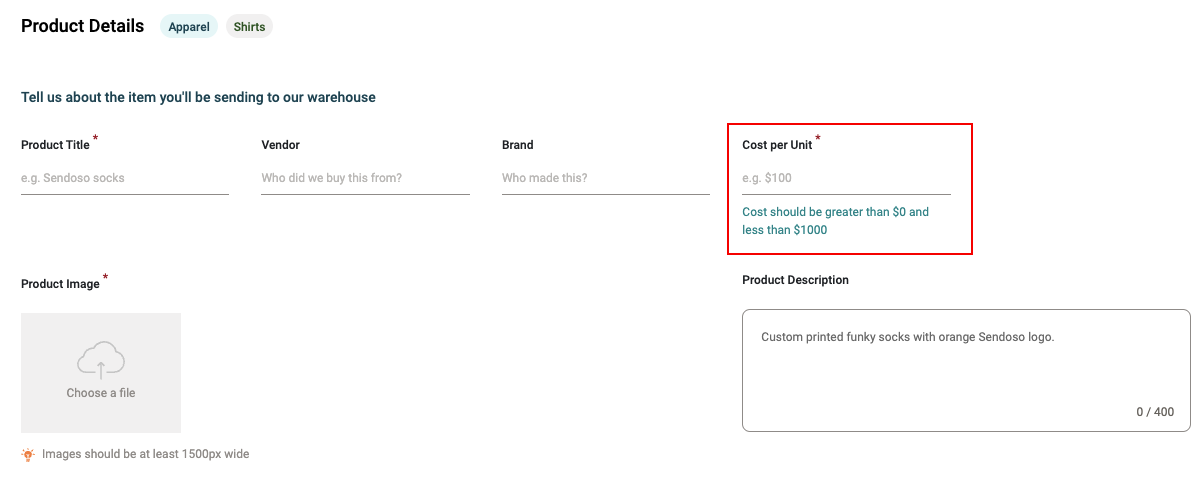
Task: Click the cloud upload icon
Action: pyautogui.click(x=100, y=359)
